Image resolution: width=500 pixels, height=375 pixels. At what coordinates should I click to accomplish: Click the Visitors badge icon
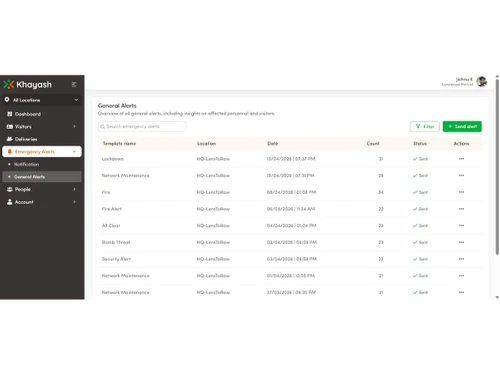10,127
